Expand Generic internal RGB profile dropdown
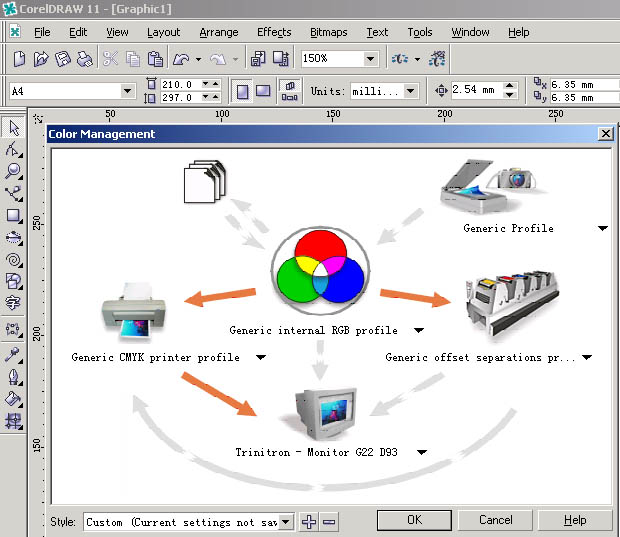Image resolution: width=620 pixels, height=537 pixels. (419, 330)
